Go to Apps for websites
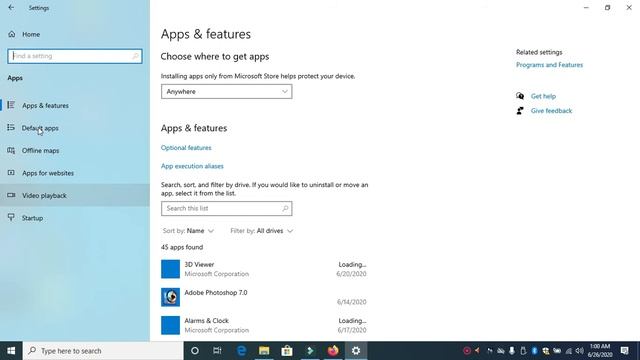This screenshot has width=640, height=360. [75, 173]
